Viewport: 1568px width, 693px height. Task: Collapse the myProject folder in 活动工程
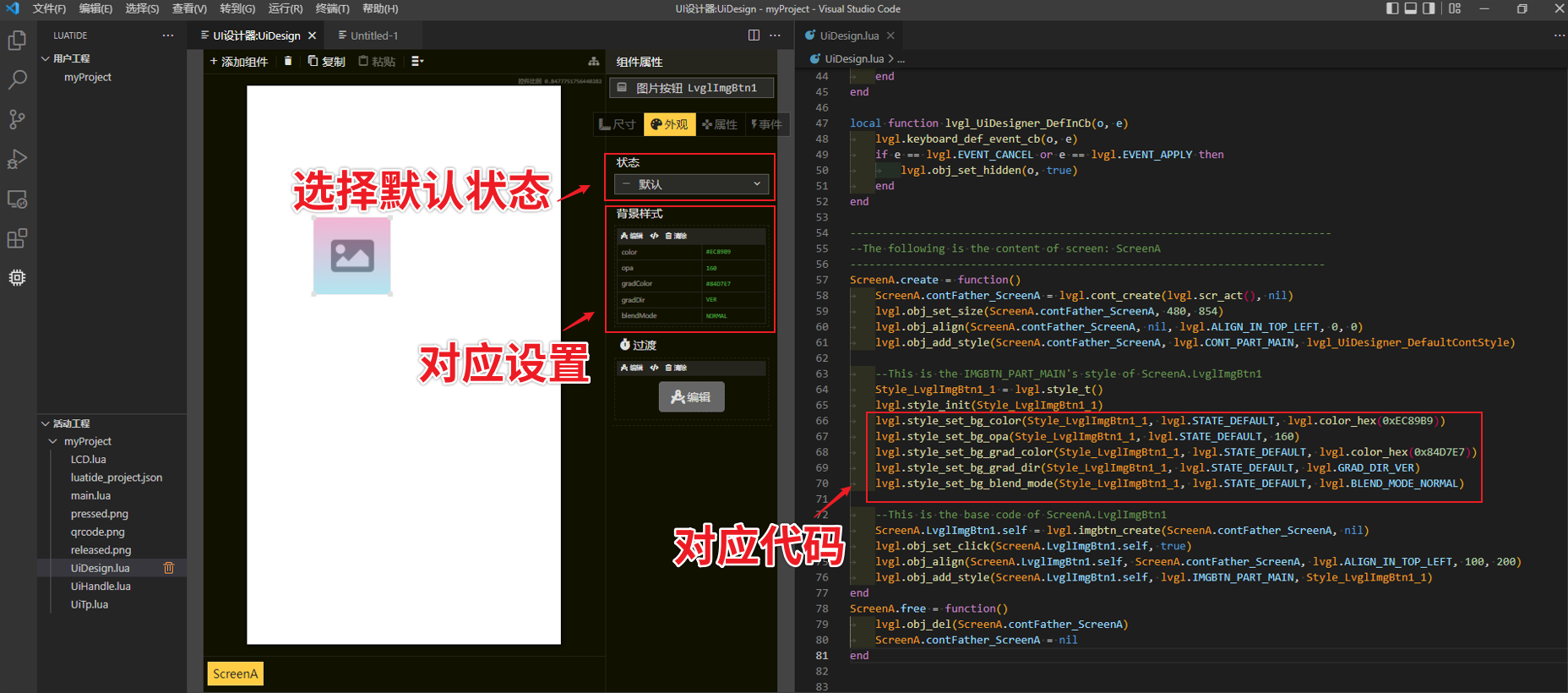coord(53,441)
